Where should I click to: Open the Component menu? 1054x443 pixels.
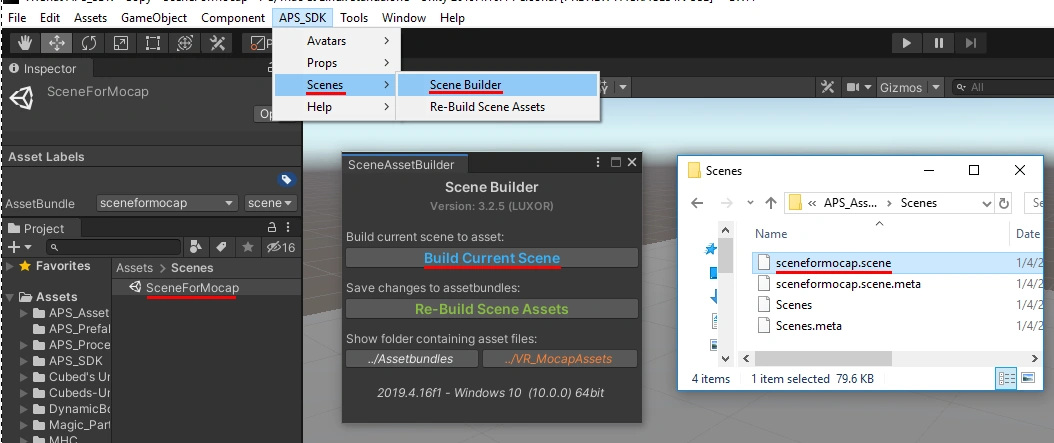[233, 17]
